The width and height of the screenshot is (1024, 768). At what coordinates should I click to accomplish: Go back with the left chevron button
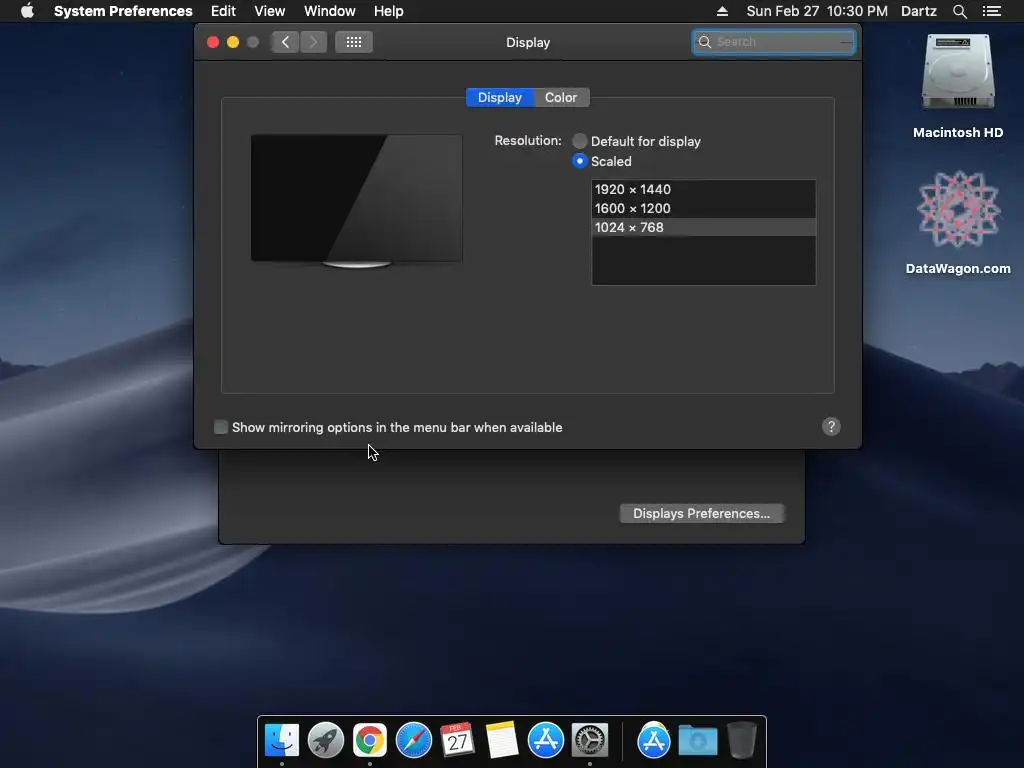coord(285,42)
